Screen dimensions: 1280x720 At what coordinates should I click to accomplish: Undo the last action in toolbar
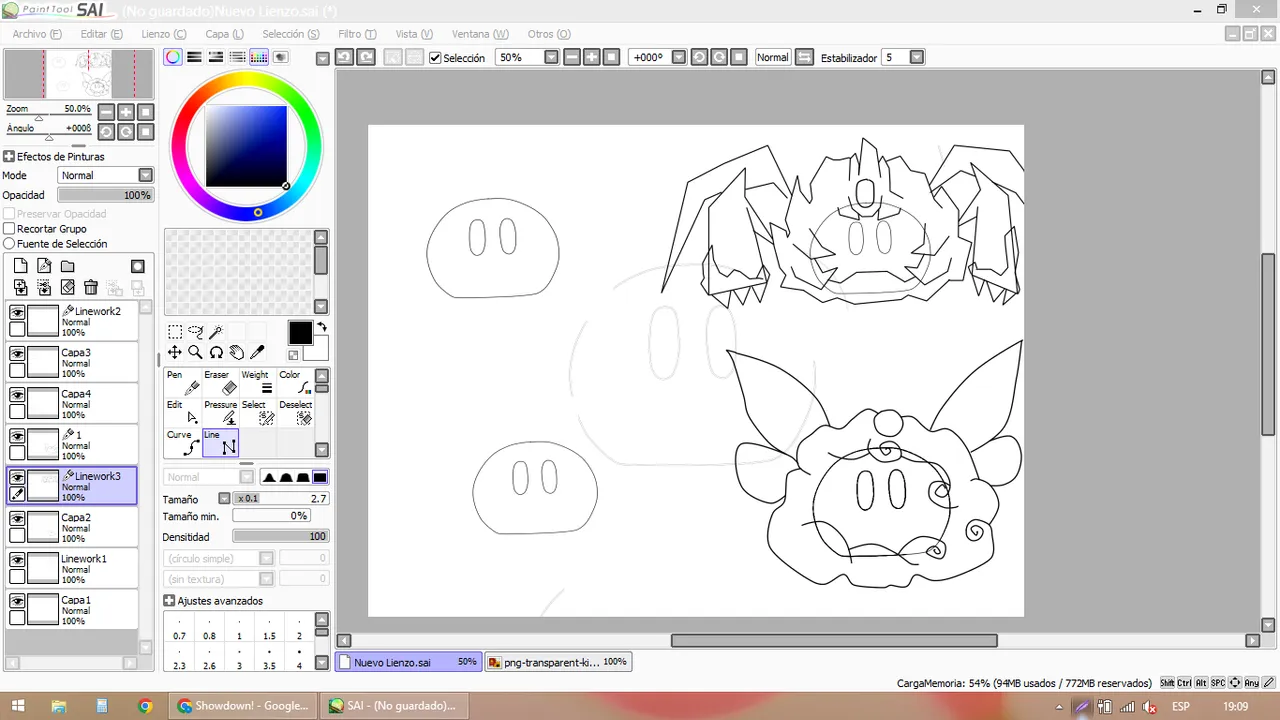coord(343,57)
